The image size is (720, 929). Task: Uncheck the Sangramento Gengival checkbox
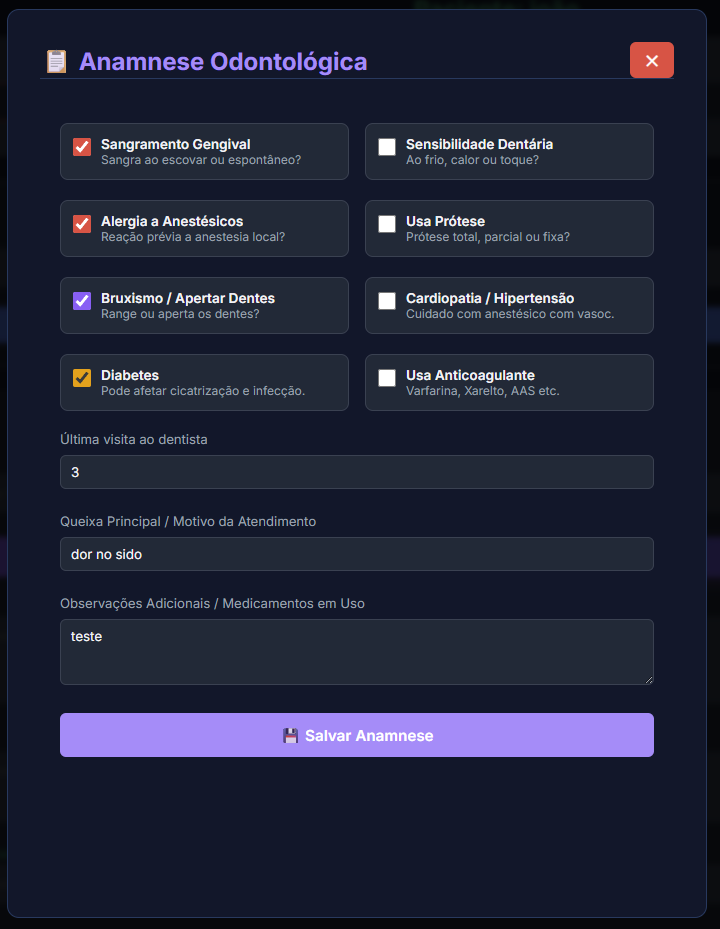click(x=82, y=147)
